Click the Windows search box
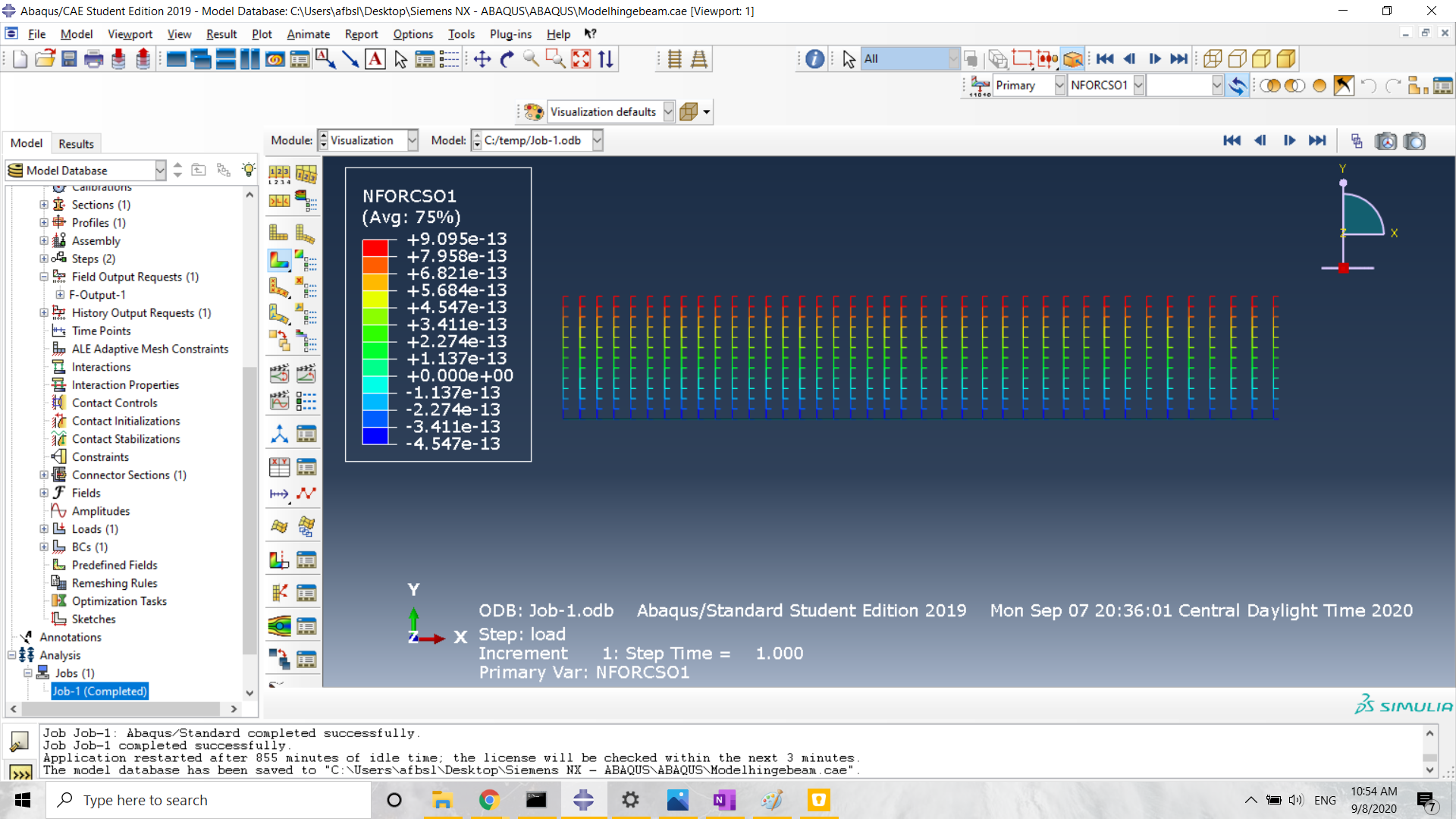The image size is (1456, 828). 209,801
